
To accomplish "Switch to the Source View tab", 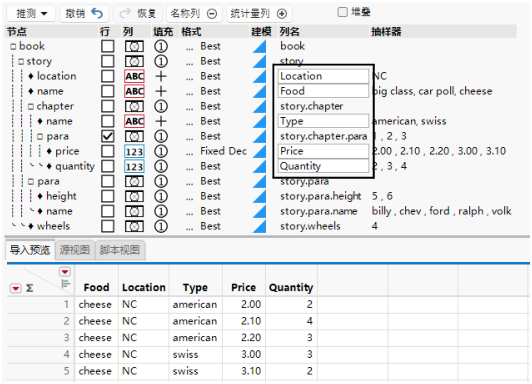I will point(75,250).
